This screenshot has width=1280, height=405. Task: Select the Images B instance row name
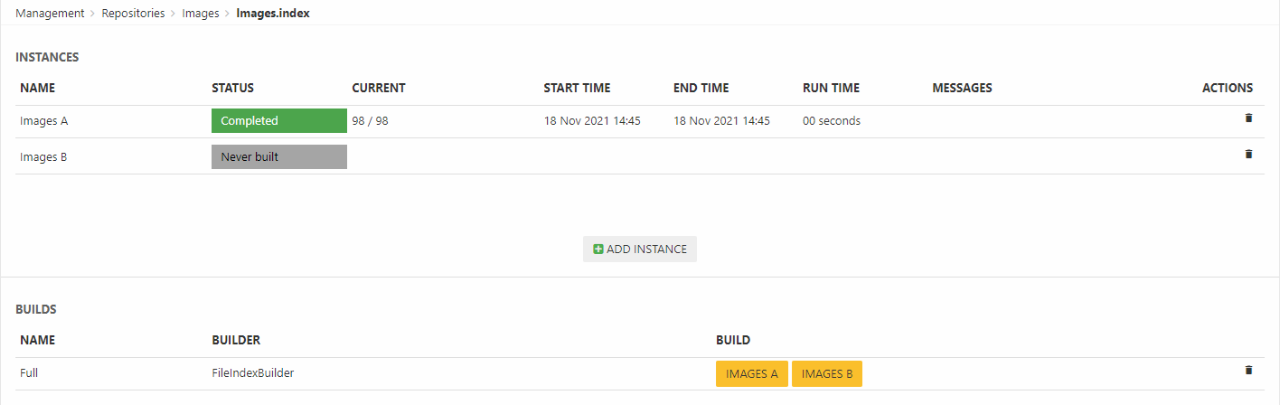click(x=44, y=157)
